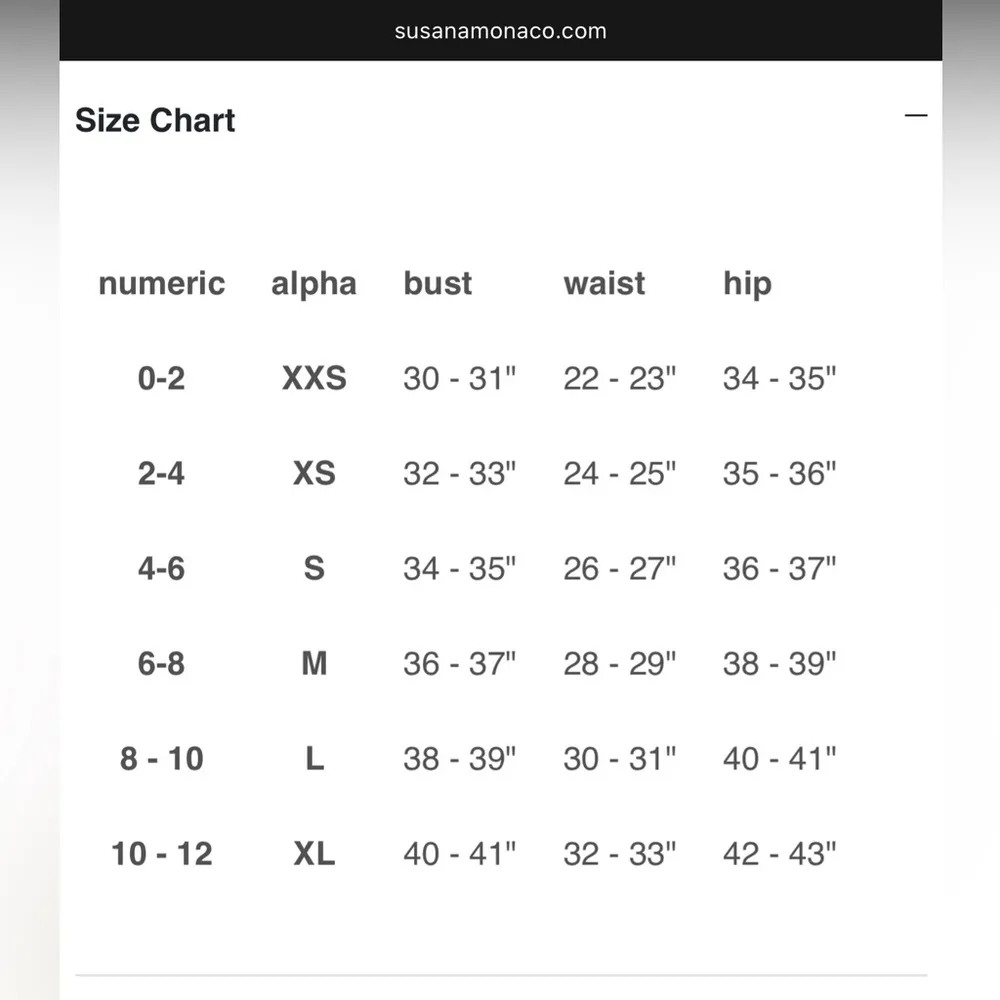Click numeric size 10 - 12

click(x=162, y=853)
